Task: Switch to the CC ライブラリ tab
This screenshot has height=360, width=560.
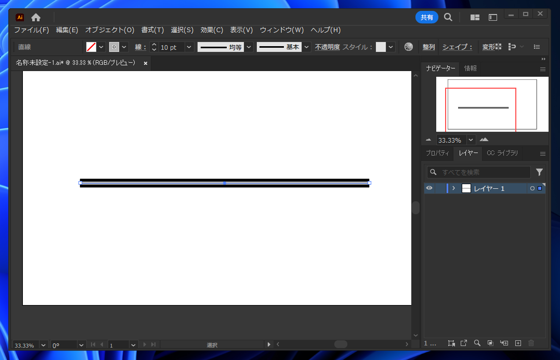Action: coord(502,153)
